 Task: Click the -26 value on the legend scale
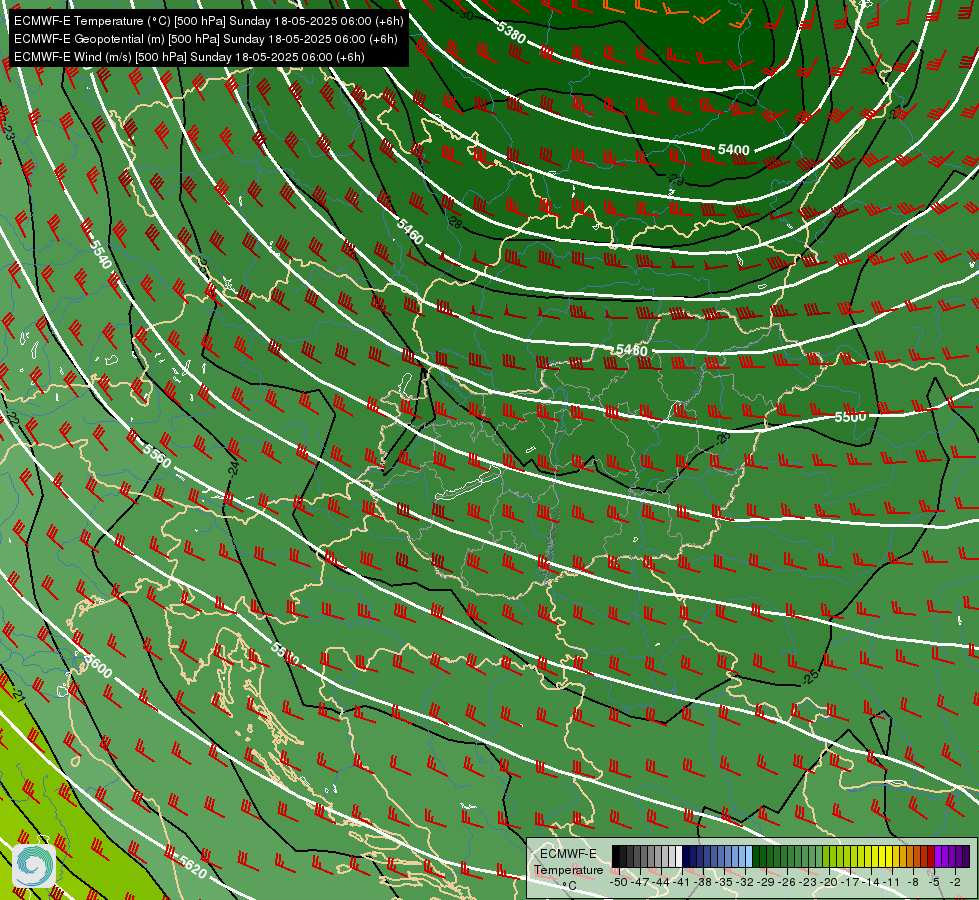pyautogui.click(x=789, y=882)
